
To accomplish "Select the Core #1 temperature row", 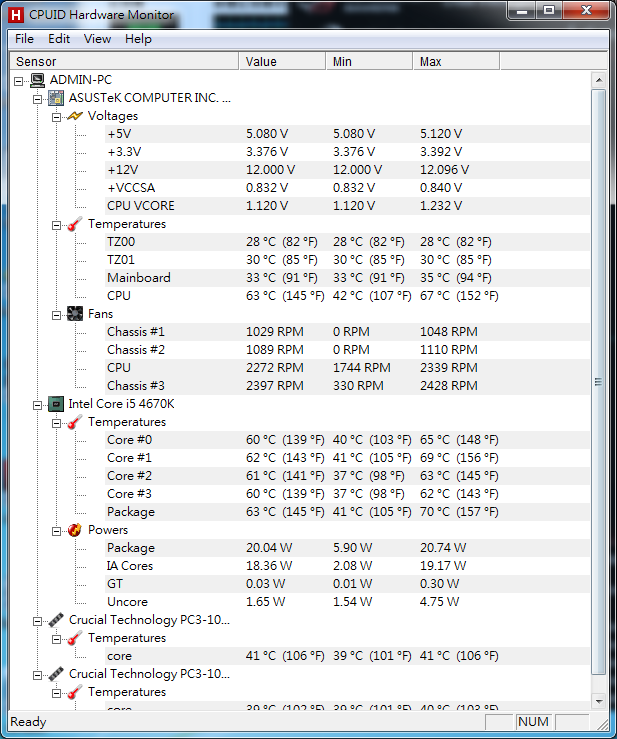I will (347, 458).
